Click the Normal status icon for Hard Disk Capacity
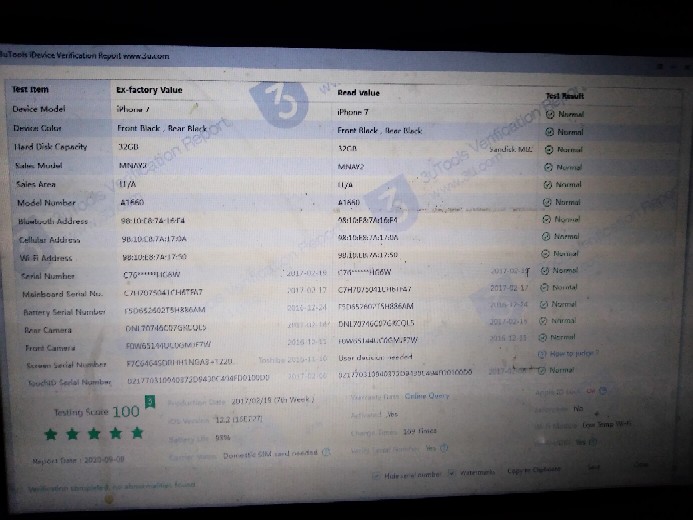Screen dimensions: 693x520 (x=548, y=149)
